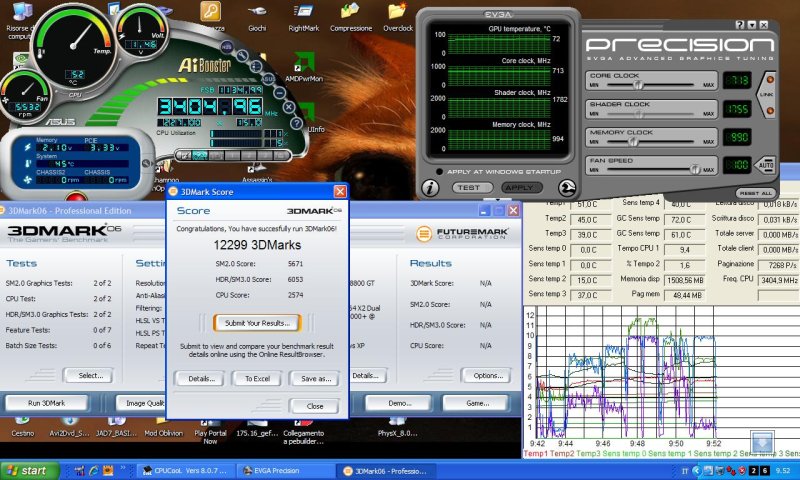The width and height of the screenshot is (800, 480).
Task: Click the Temp2 value field 45,0 C
Action: coord(590,220)
